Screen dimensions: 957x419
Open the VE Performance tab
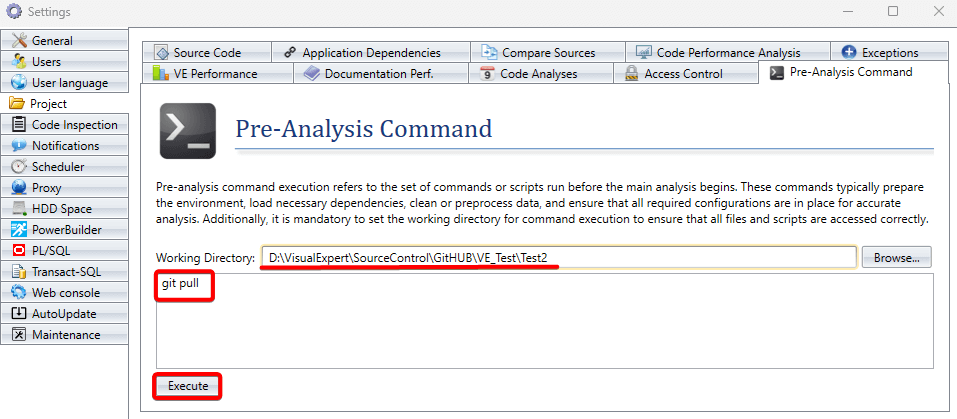pos(218,73)
